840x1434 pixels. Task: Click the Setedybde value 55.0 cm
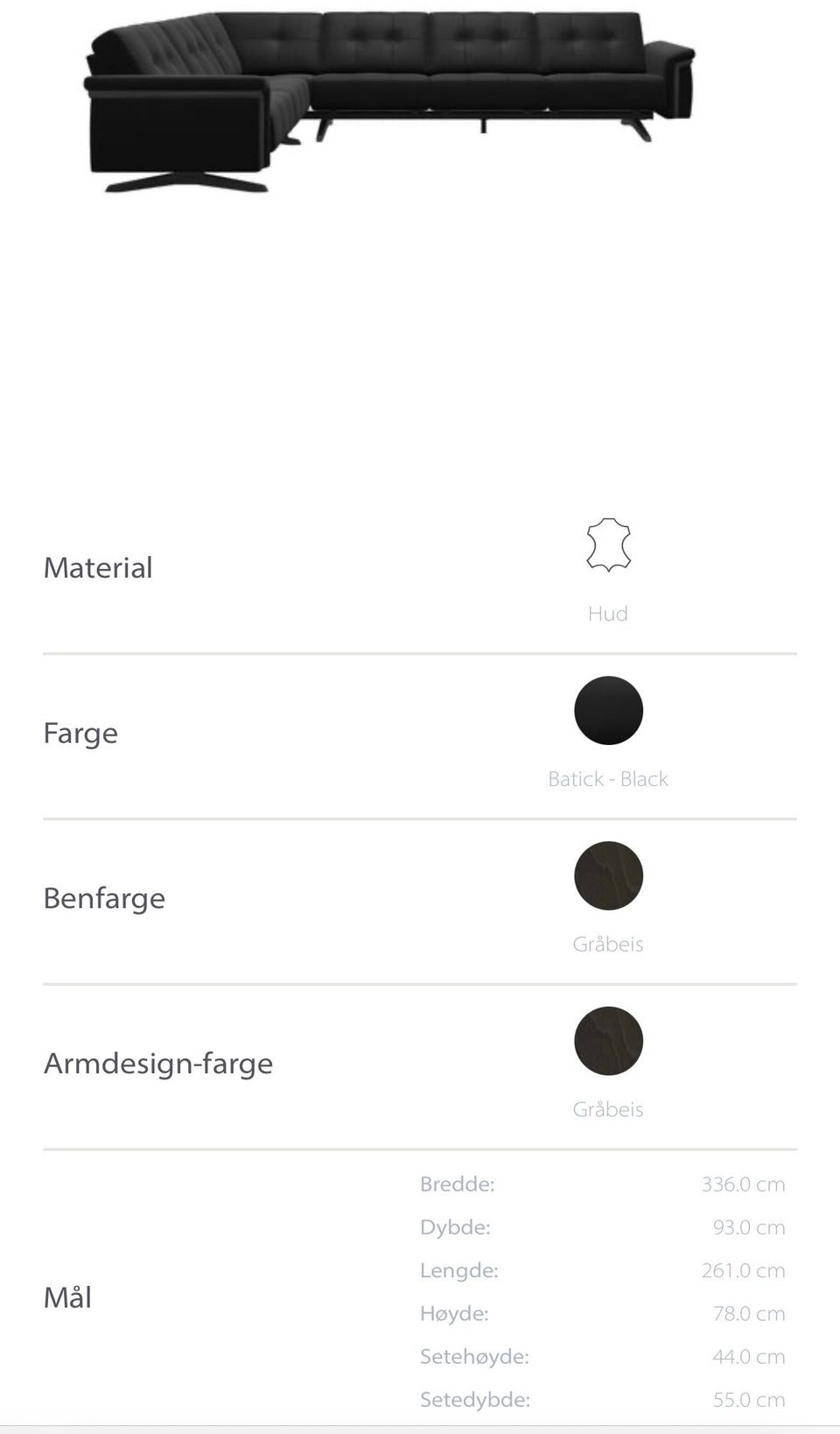(x=749, y=1400)
